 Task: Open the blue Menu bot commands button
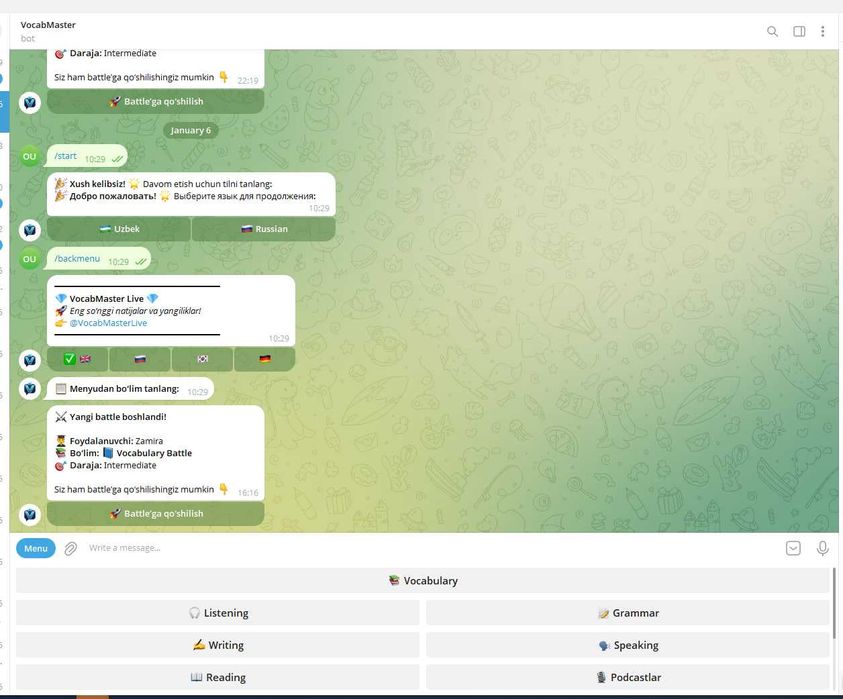36,548
